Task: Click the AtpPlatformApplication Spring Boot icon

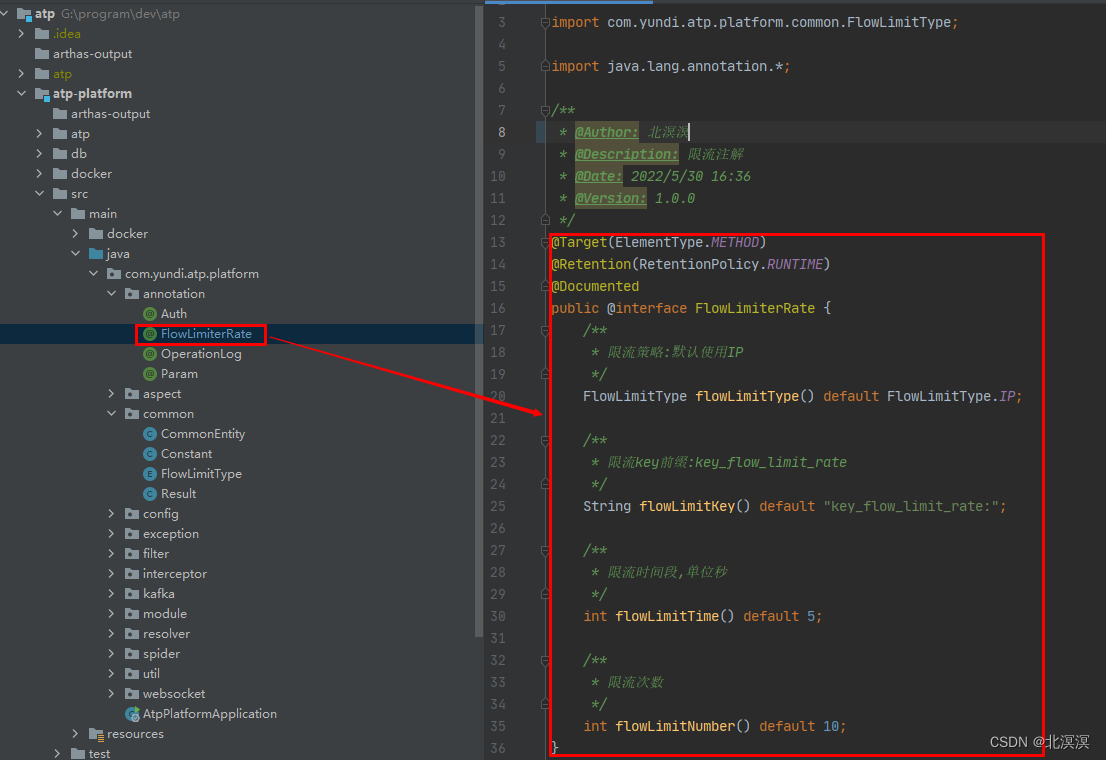Action: click(132, 714)
